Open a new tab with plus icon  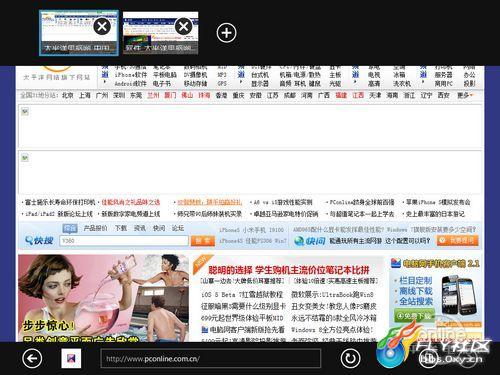tap(227, 33)
